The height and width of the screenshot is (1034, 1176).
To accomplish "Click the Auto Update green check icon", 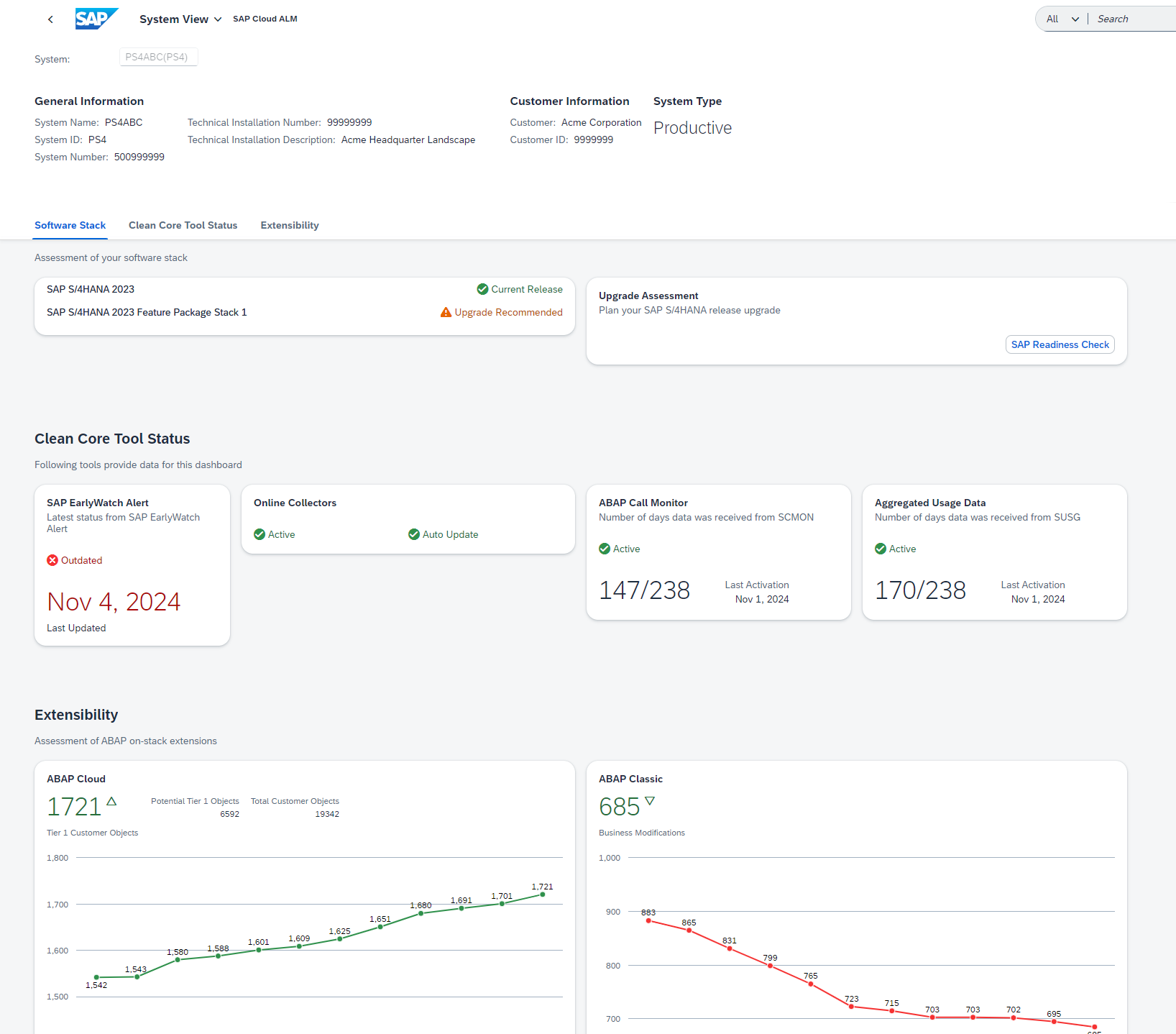I will point(414,534).
